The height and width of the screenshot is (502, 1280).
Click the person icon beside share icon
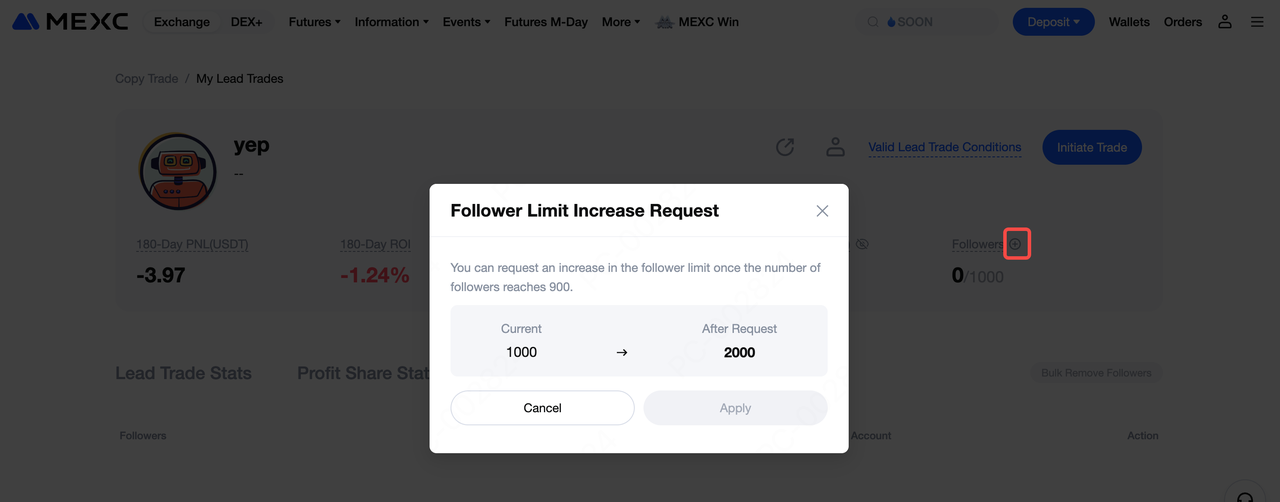[x=835, y=147]
